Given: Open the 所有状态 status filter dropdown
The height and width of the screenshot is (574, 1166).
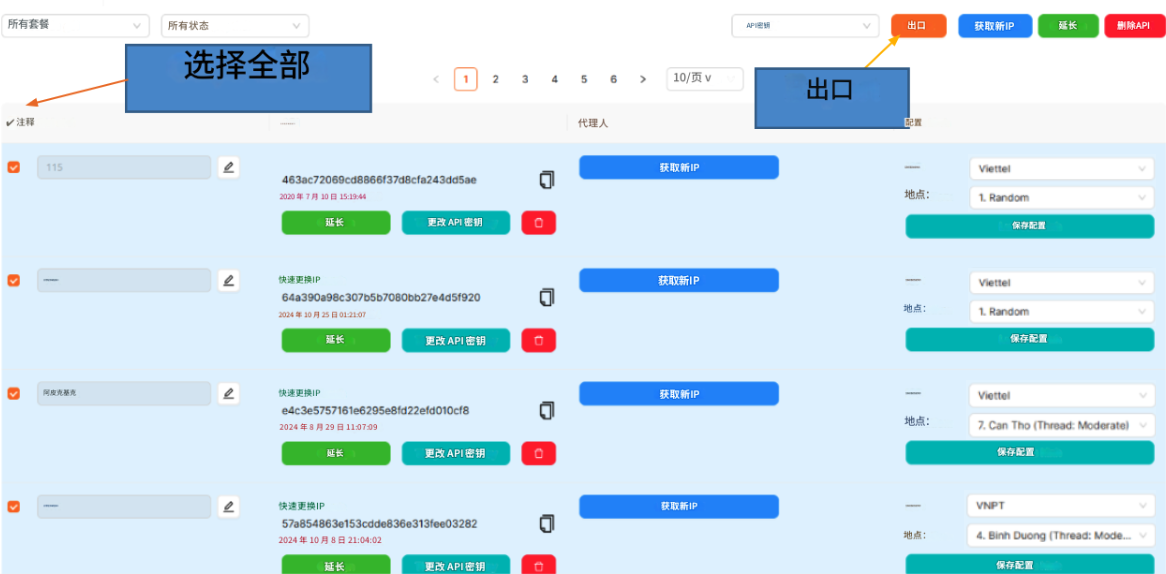Looking at the screenshot, I should point(235,26).
